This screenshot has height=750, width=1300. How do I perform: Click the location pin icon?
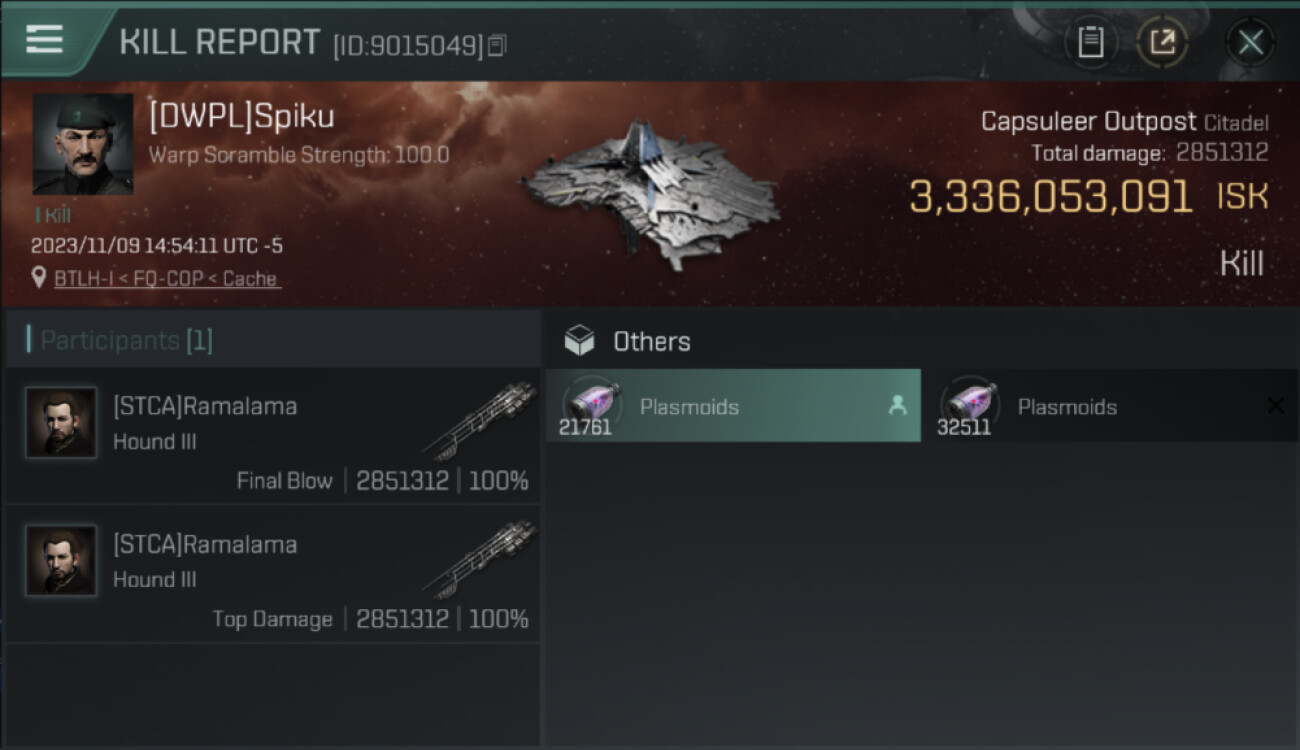coord(38,278)
